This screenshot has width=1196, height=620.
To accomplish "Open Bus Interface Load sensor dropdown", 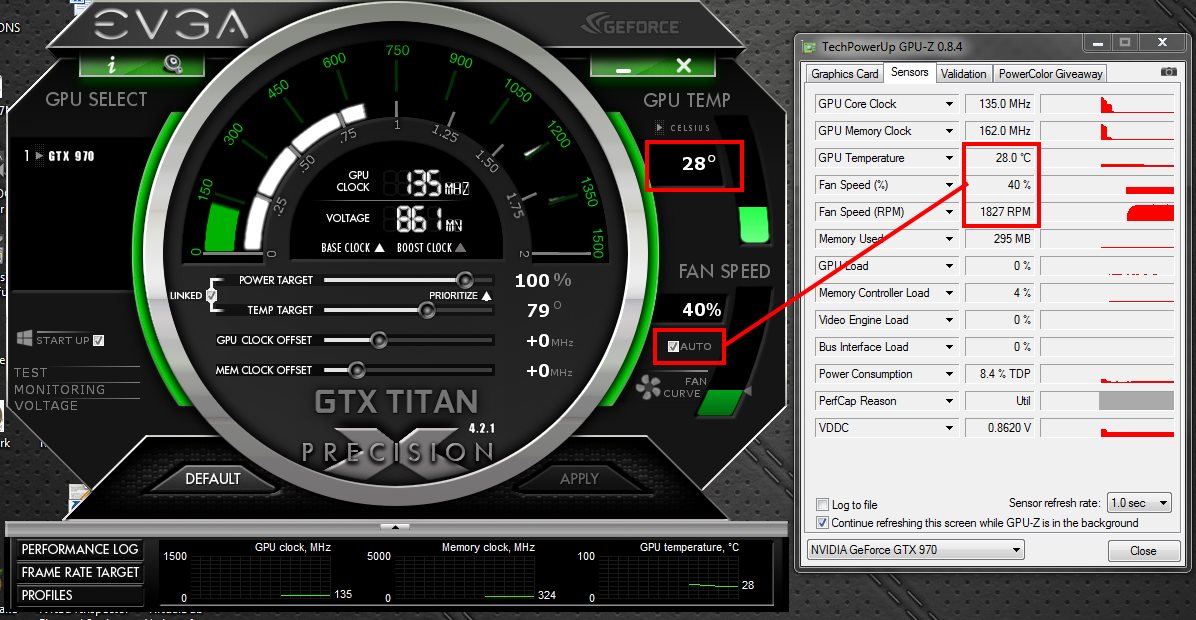I will 949,347.
